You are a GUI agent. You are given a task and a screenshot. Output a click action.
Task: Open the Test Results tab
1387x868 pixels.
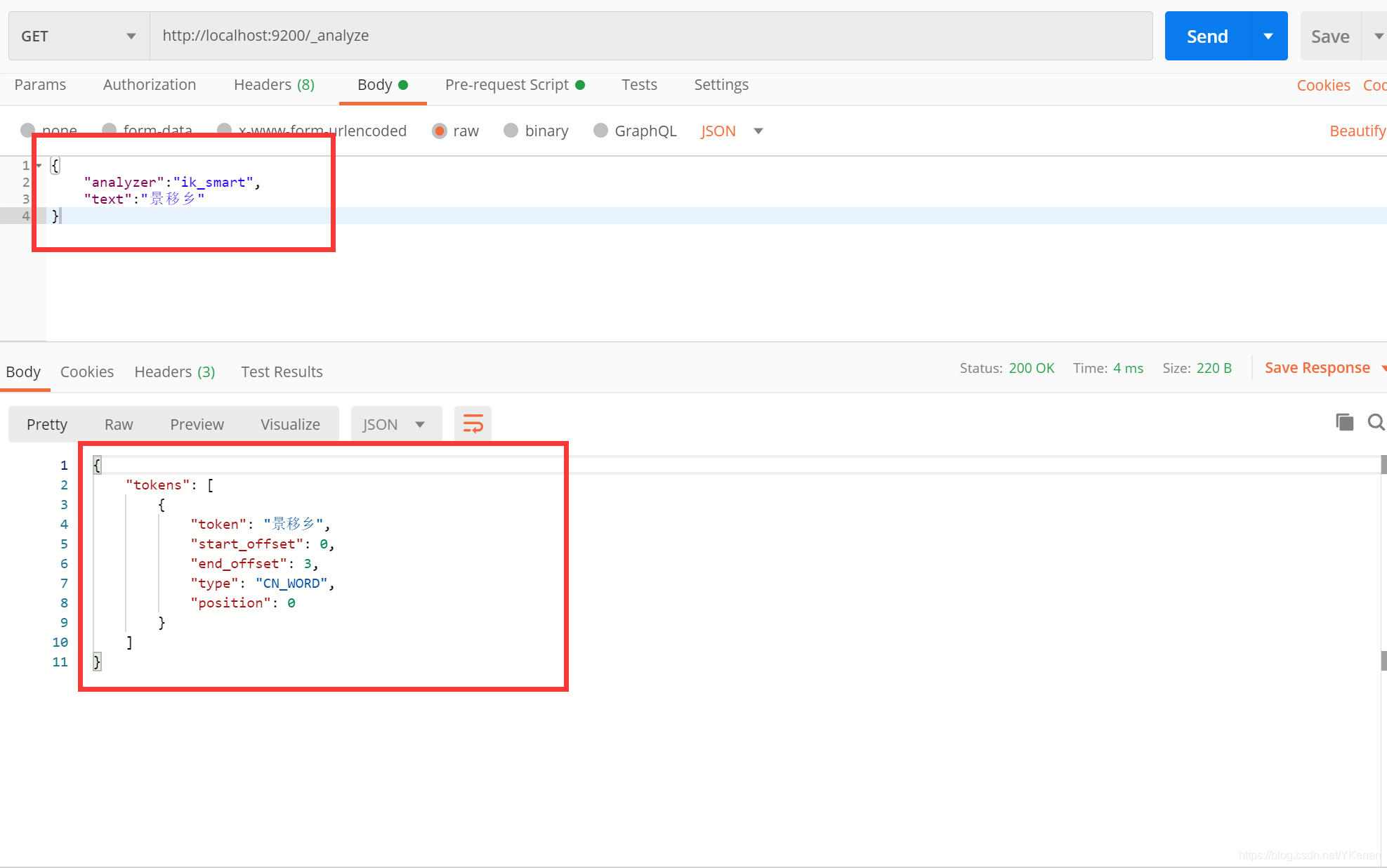pyautogui.click(x=282, y=371)
